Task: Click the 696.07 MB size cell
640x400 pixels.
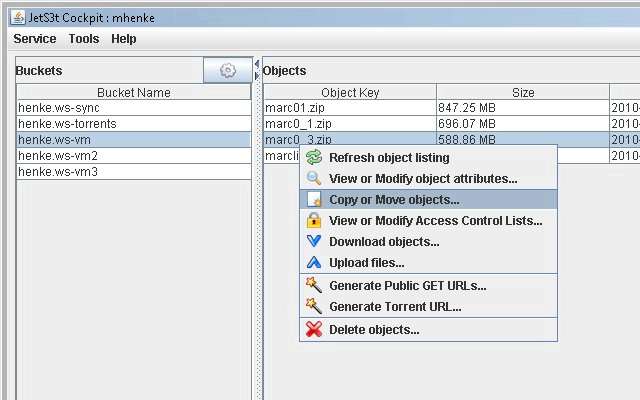Action: (x=523, y=124)
